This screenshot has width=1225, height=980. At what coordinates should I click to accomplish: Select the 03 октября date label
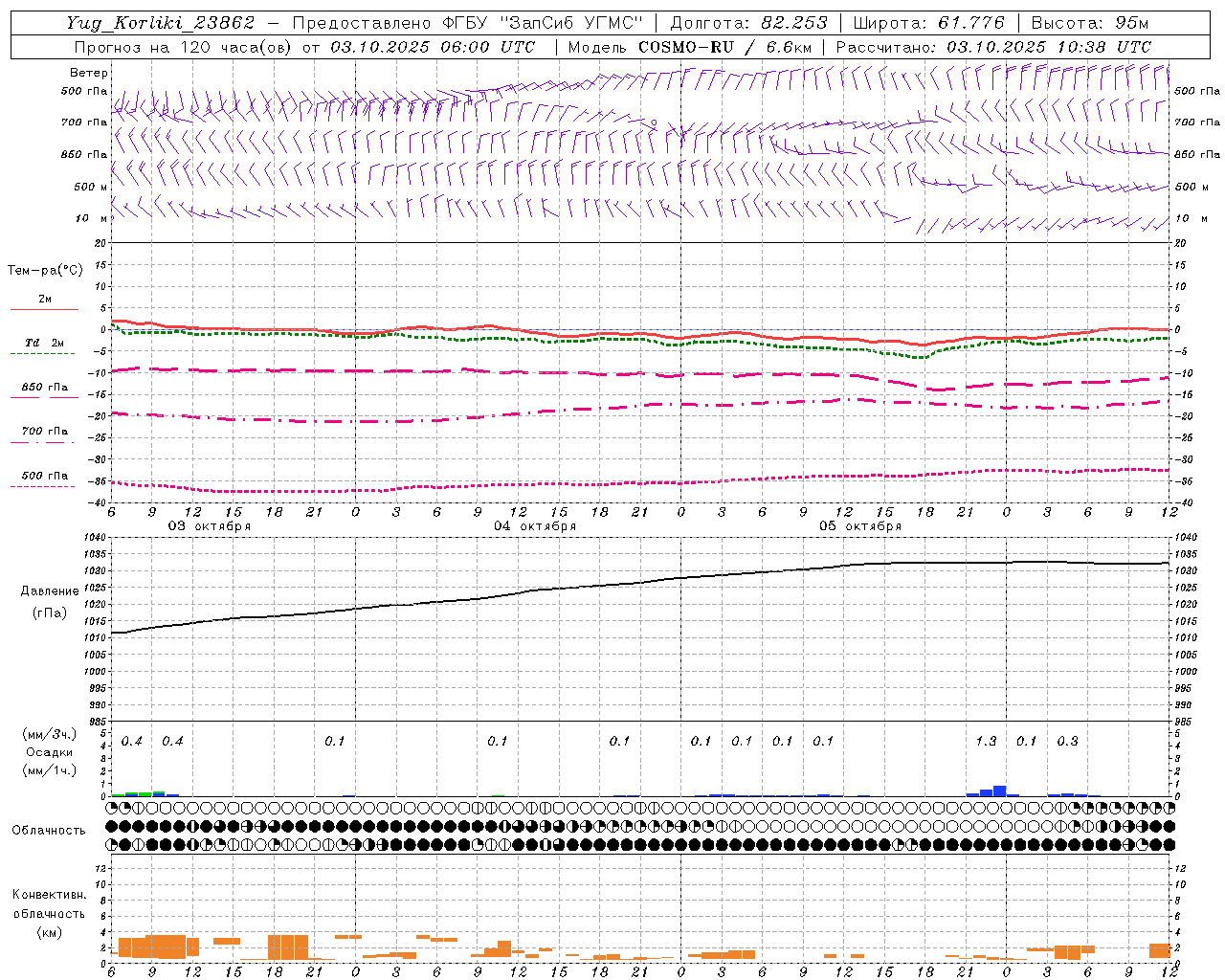tap(210, 525)
